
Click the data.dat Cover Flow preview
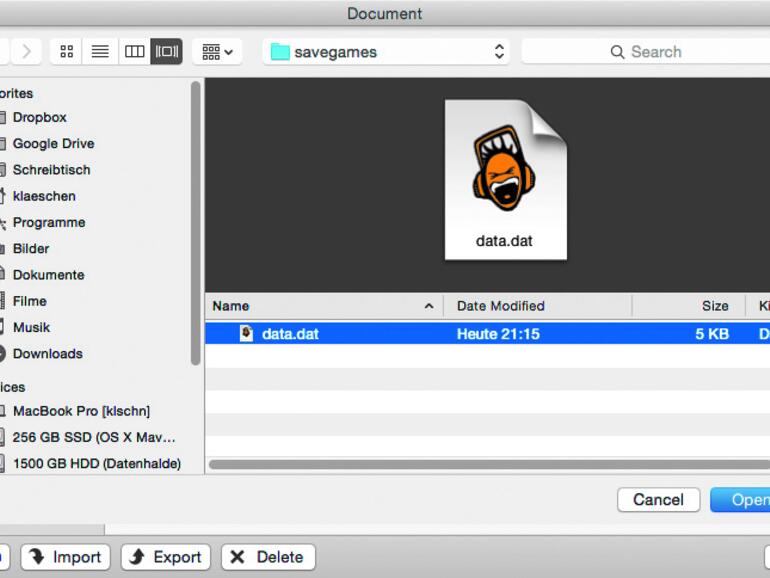click(505, 180)
